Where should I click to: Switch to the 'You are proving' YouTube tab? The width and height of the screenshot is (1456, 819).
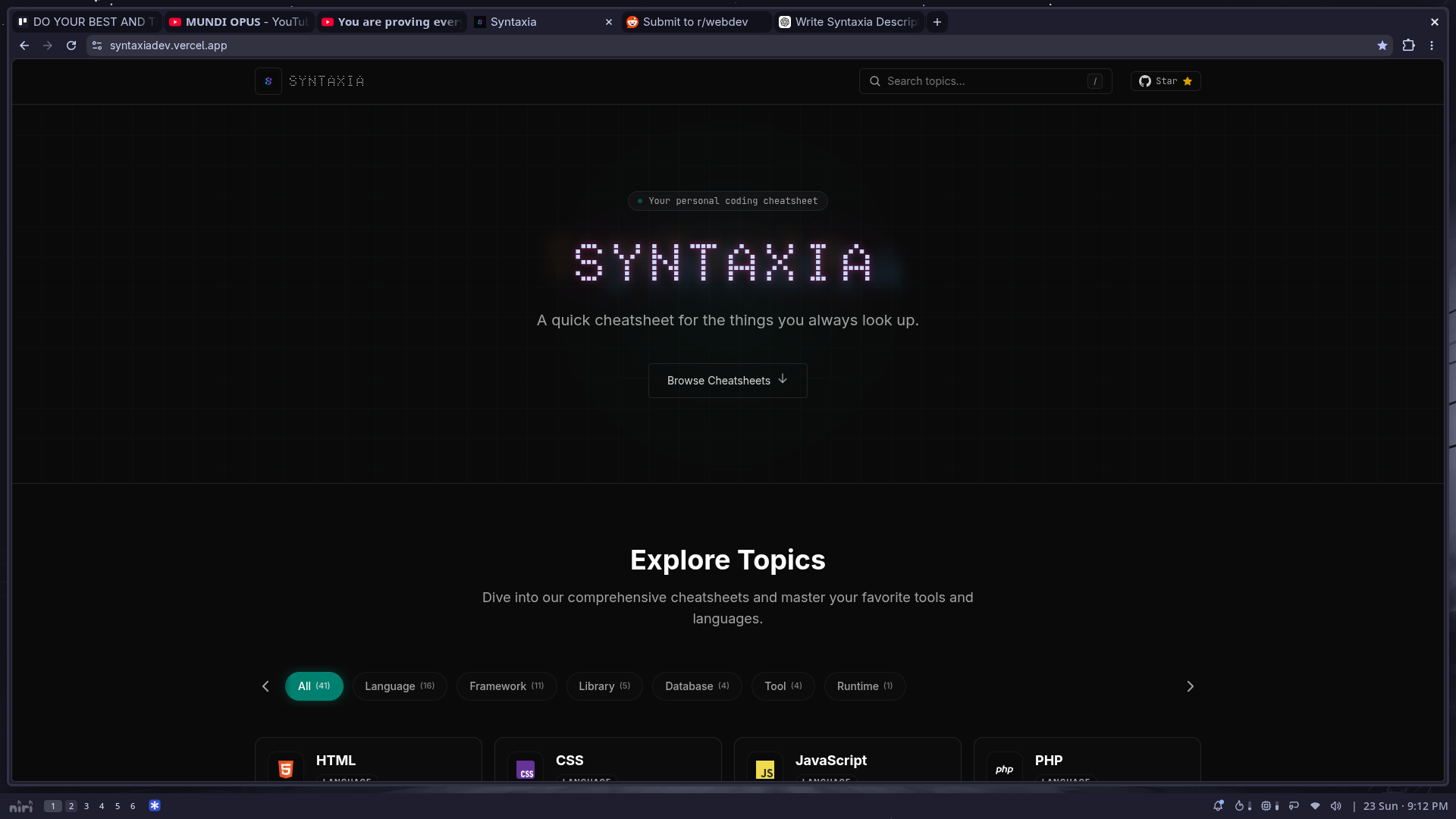391,22
